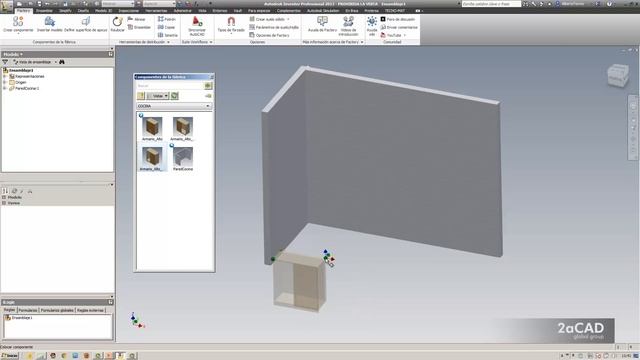640x360 pixels.
Task: Click the Patrón tool
Action: click(x=167, y=19)
